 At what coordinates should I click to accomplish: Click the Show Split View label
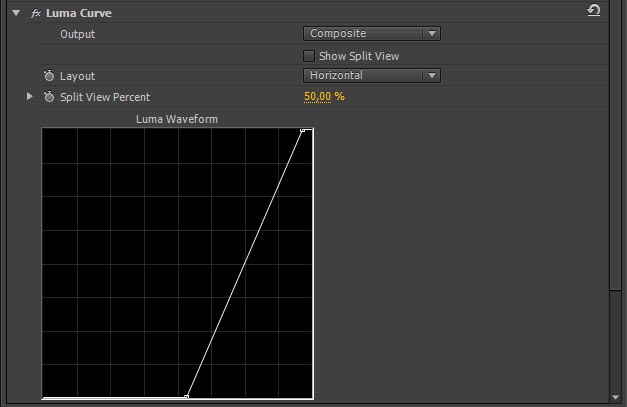point(359,56)
